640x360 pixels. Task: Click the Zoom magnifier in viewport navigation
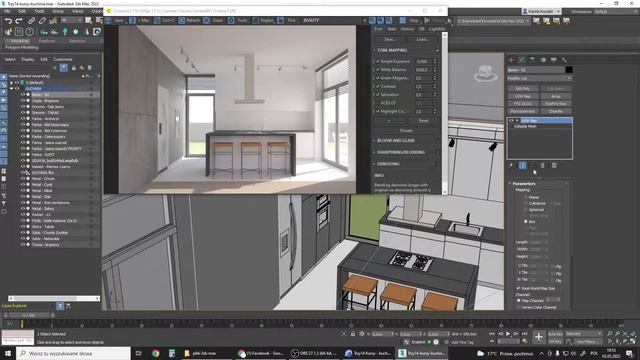point(610,334)
